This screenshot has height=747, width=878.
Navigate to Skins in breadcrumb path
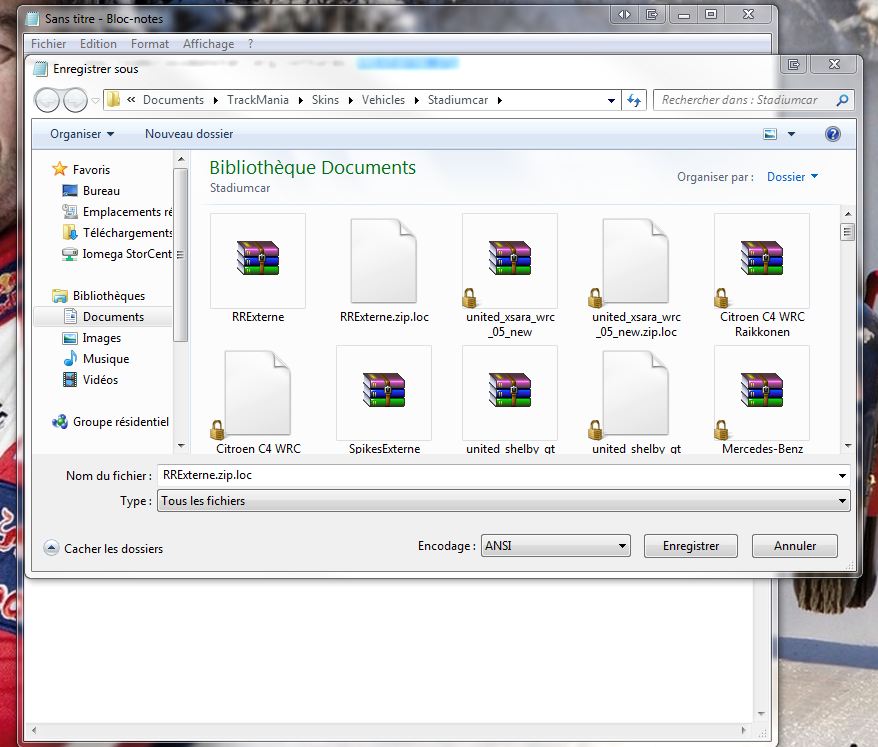pyautogui.click(x=325, y=100)
